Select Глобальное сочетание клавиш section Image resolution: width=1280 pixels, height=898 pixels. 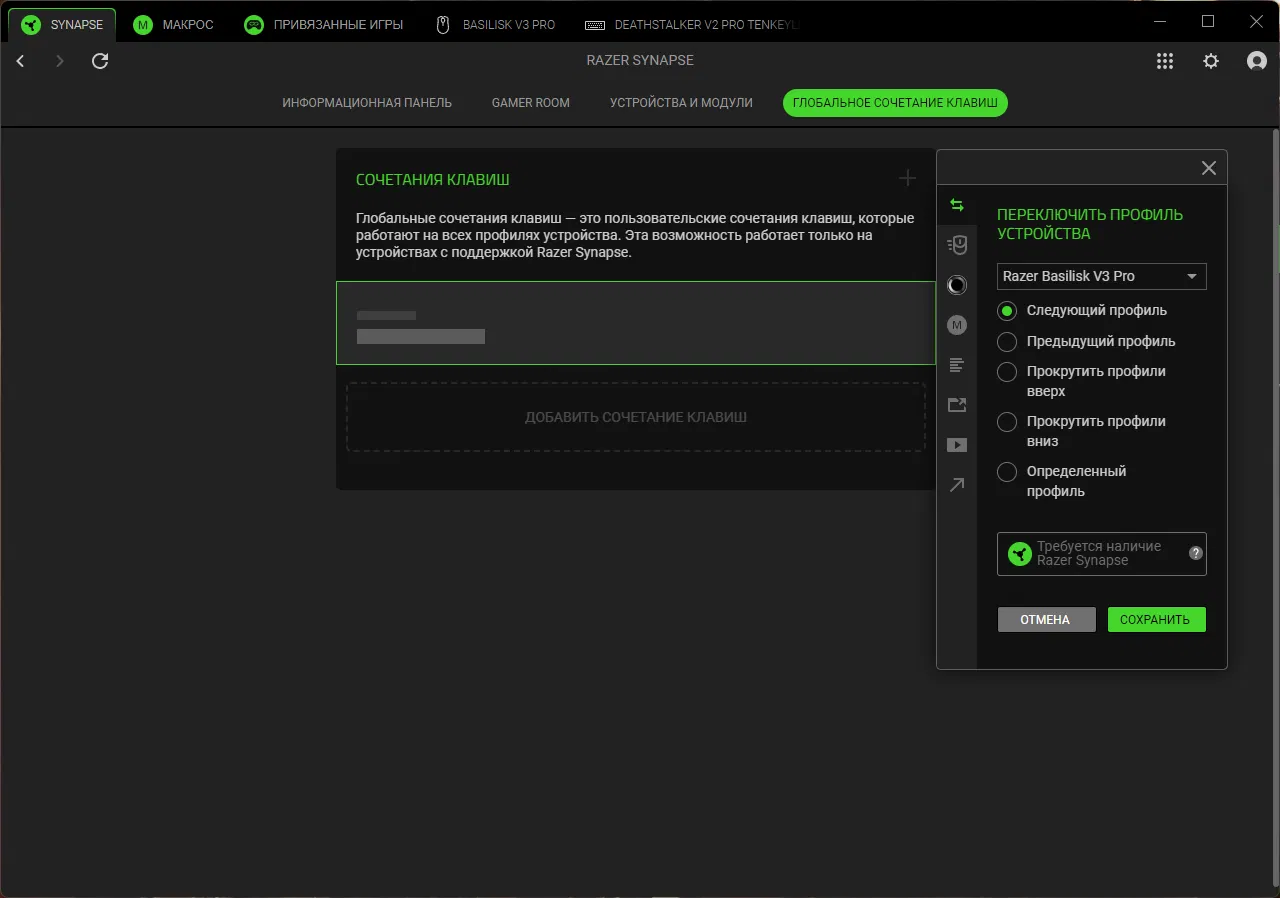click(x=895, y=103)
